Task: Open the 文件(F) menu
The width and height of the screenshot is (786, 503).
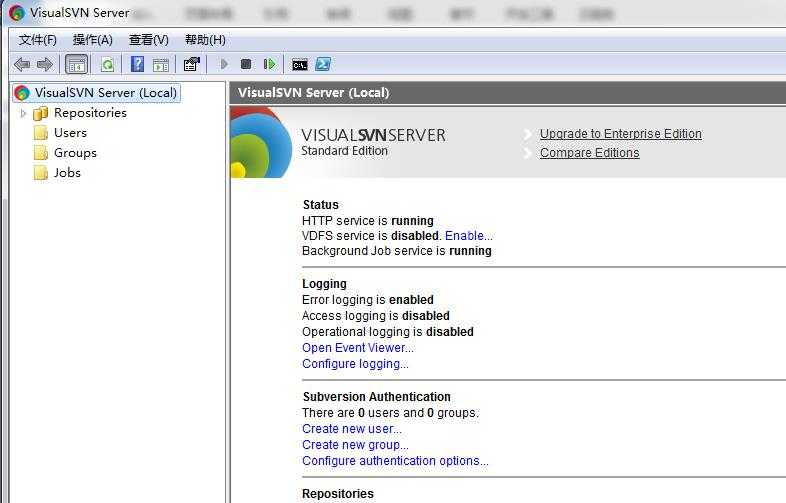Action: [38, 40]
